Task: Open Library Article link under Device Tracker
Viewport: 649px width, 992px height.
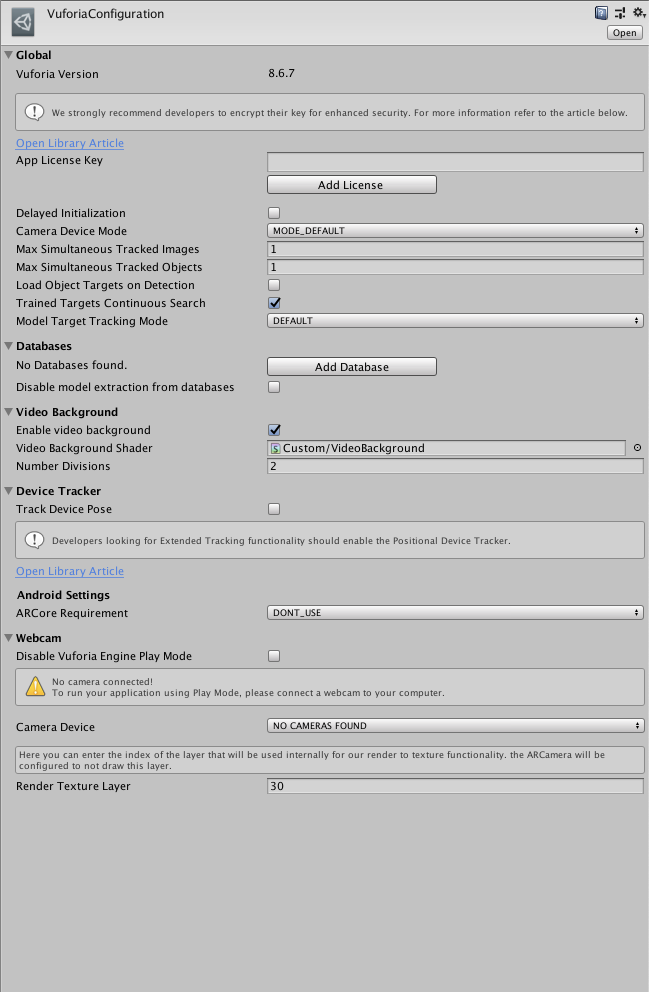Action: (x=70, y=571)
